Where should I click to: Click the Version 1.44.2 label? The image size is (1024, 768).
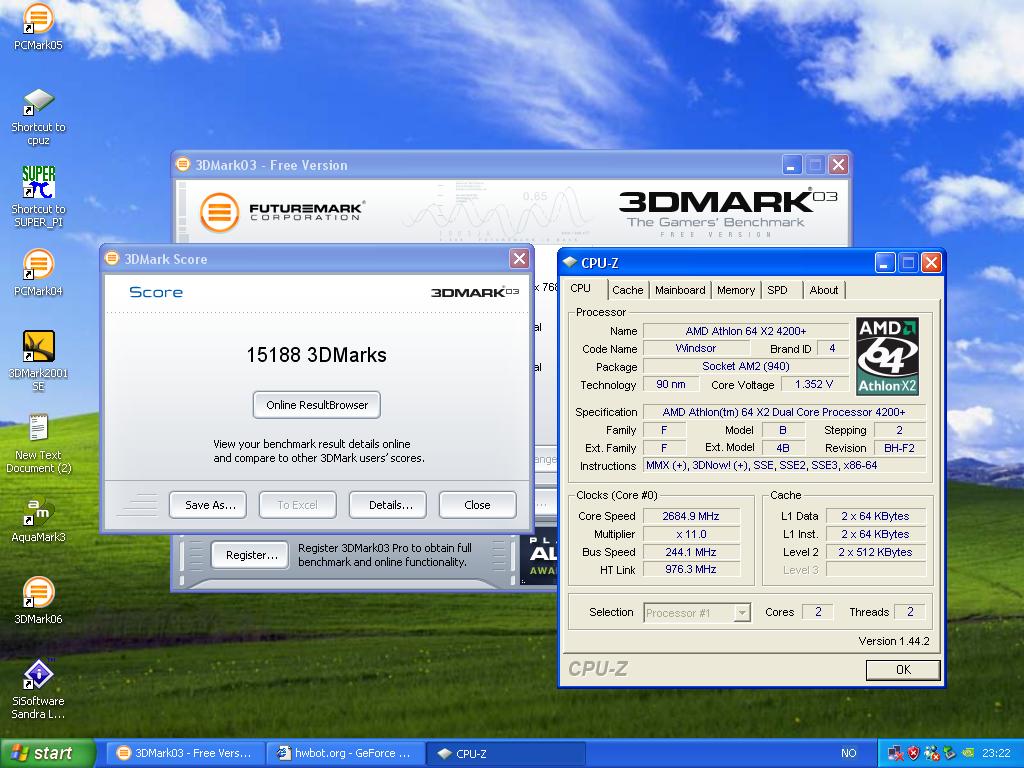pos(893,641)
